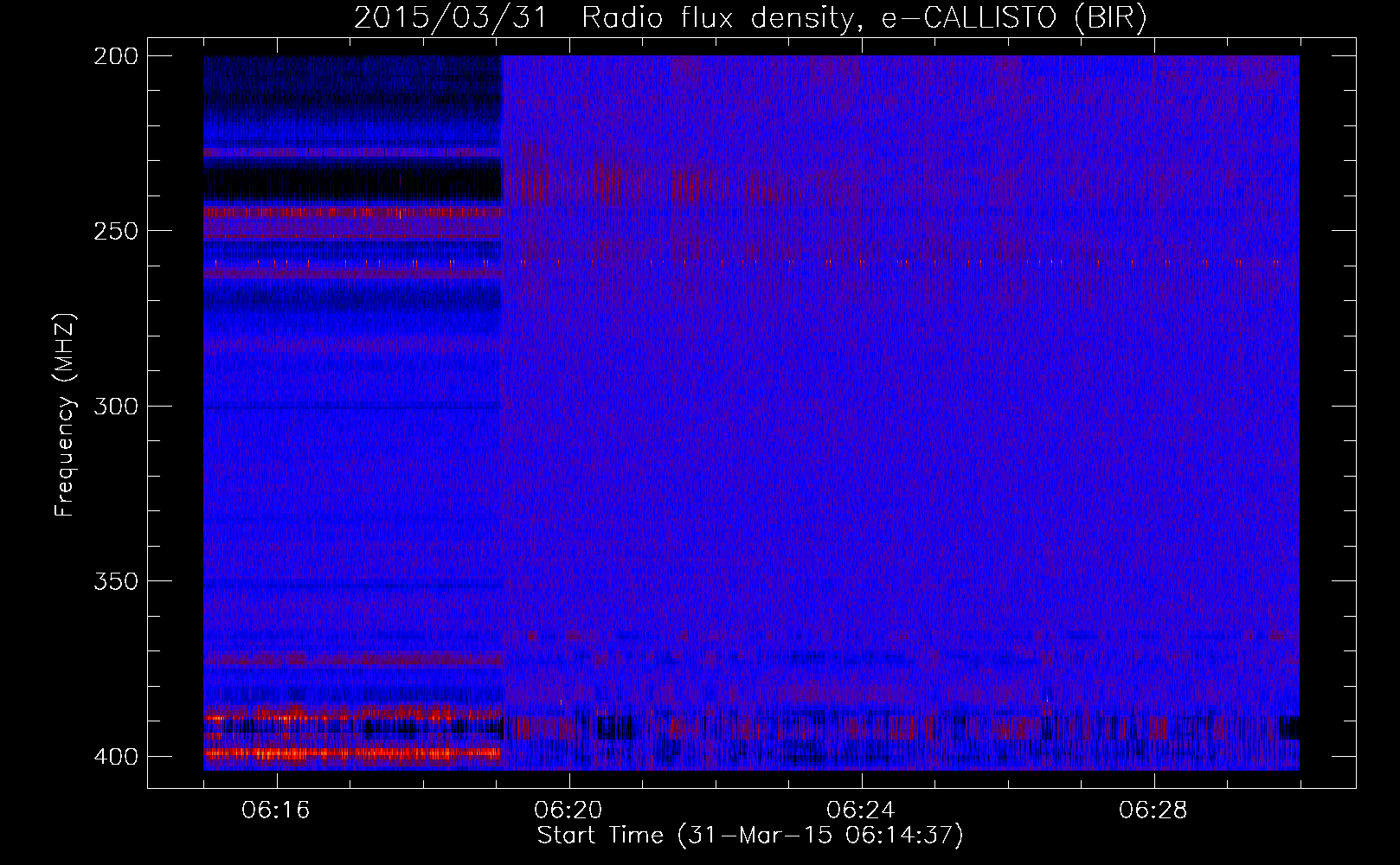Click the 'Start Time (31-Mar-15 06:14:37)' label

[750, 836]
